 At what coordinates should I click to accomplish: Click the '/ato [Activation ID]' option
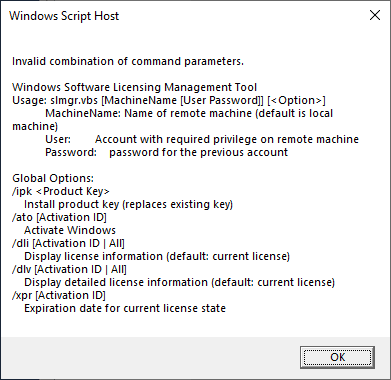[x=59, y=217]
